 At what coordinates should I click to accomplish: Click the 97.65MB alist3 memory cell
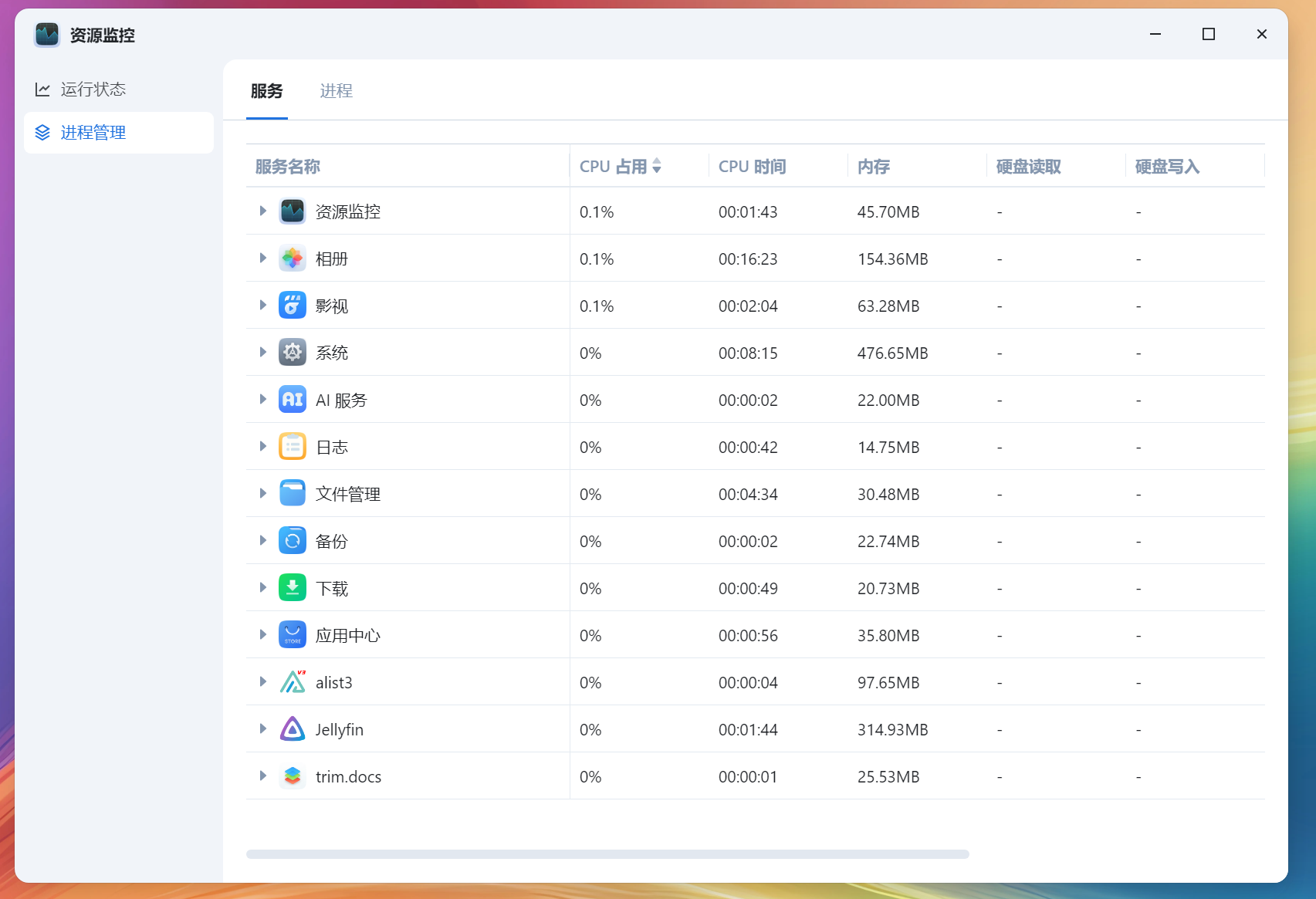(x=888, y=683)
